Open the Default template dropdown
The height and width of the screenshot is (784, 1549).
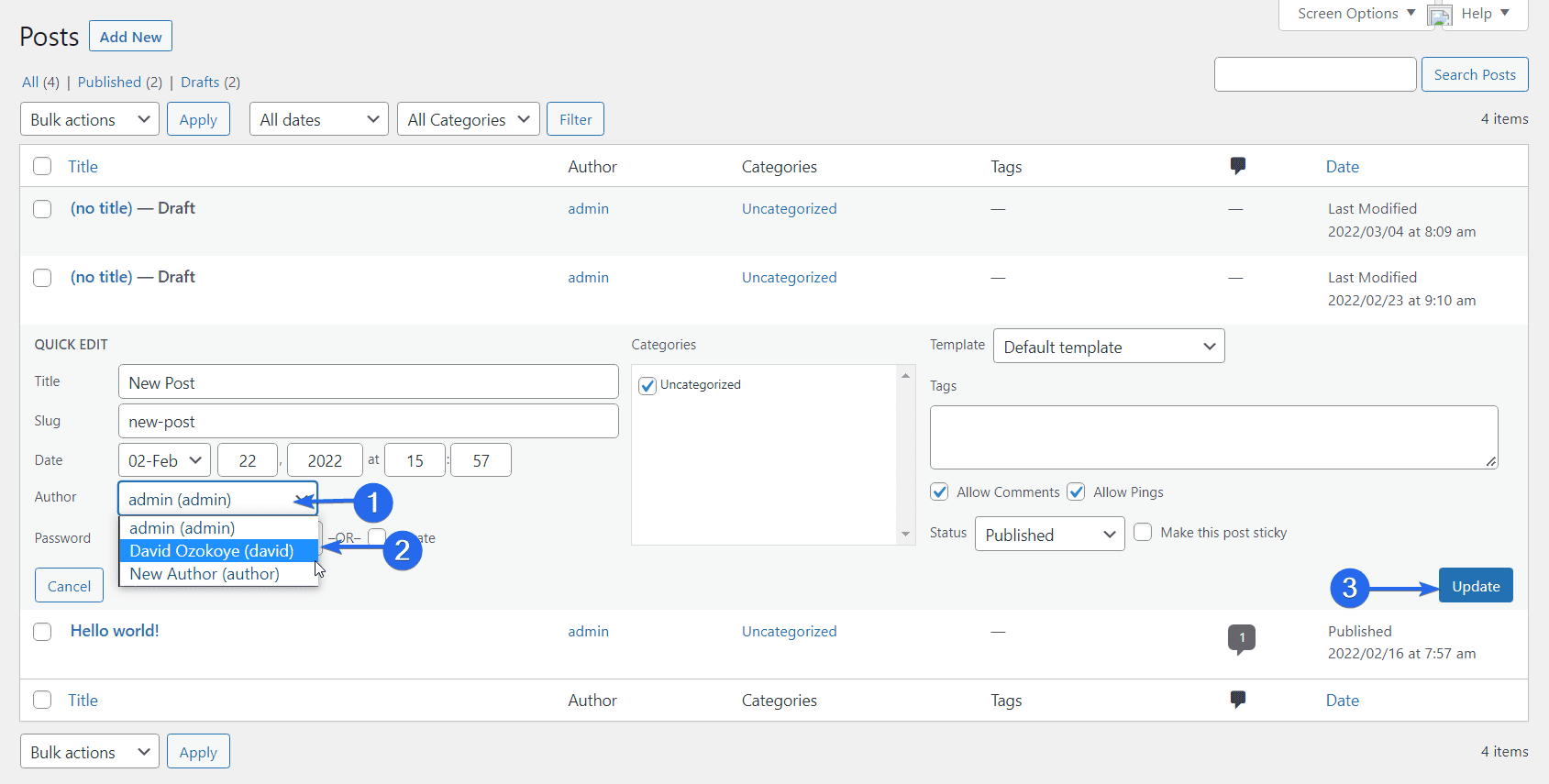point(1109,347)
